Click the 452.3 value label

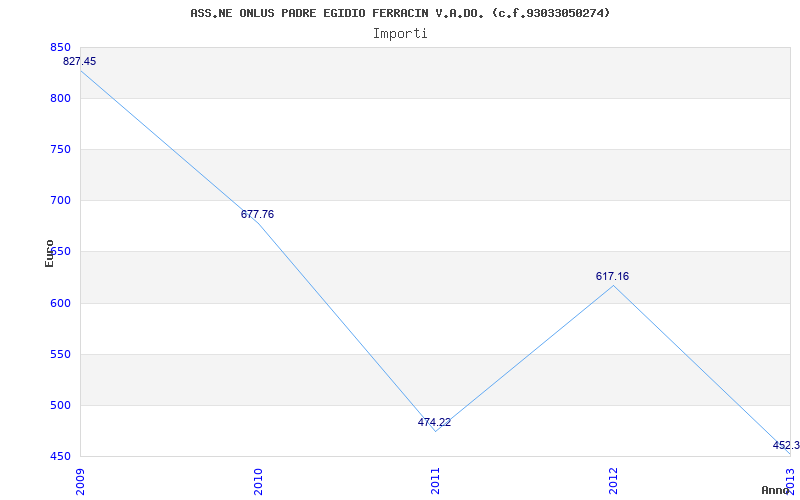(x=786, y=445)
